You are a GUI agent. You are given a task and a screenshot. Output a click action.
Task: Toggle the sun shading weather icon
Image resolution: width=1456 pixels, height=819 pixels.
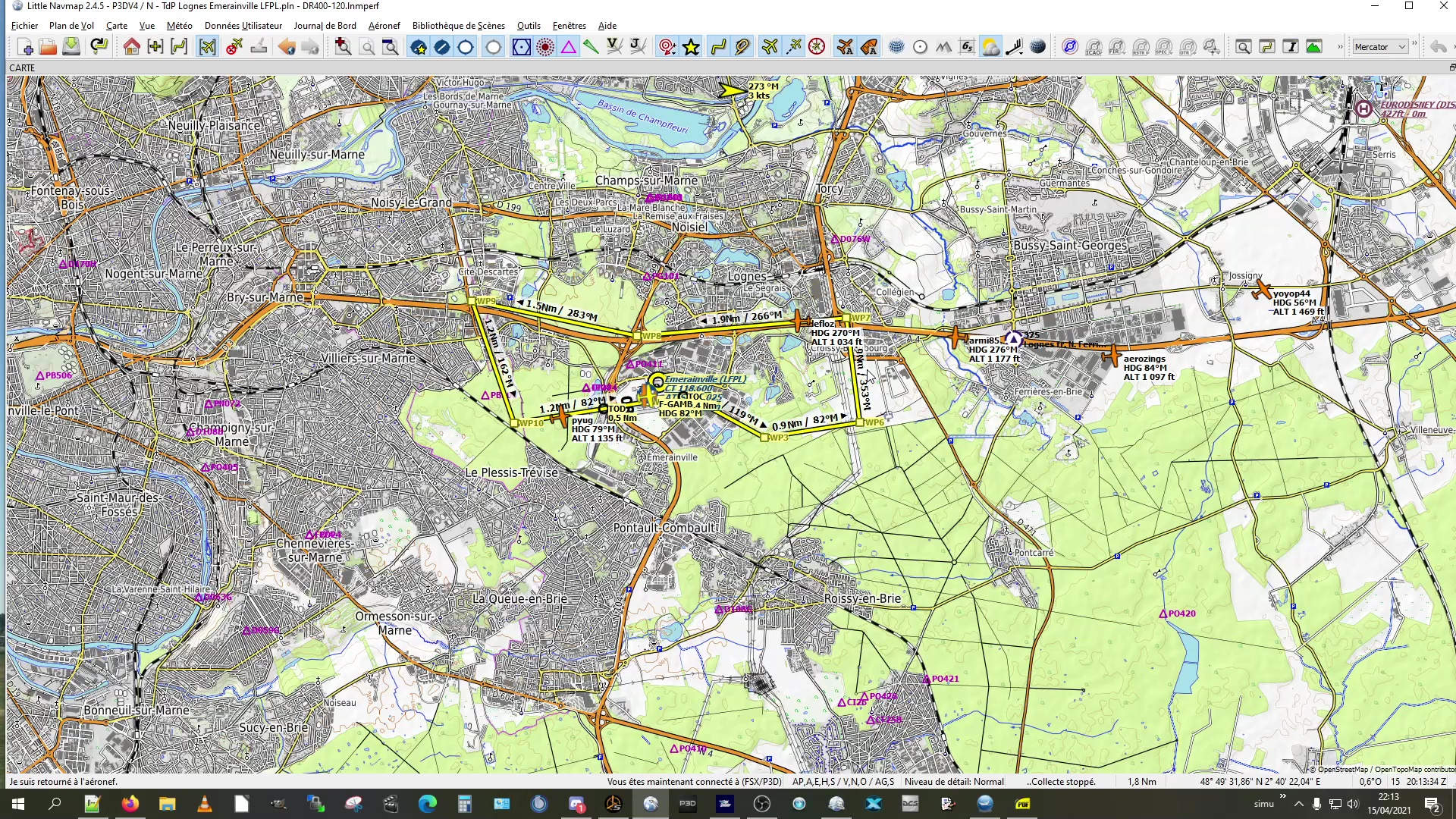tap(990, 47)
